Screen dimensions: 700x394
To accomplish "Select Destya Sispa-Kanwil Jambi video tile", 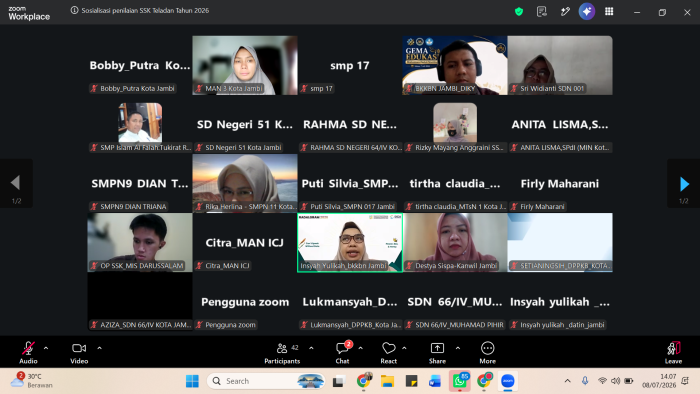I will [x=455, y=242].
